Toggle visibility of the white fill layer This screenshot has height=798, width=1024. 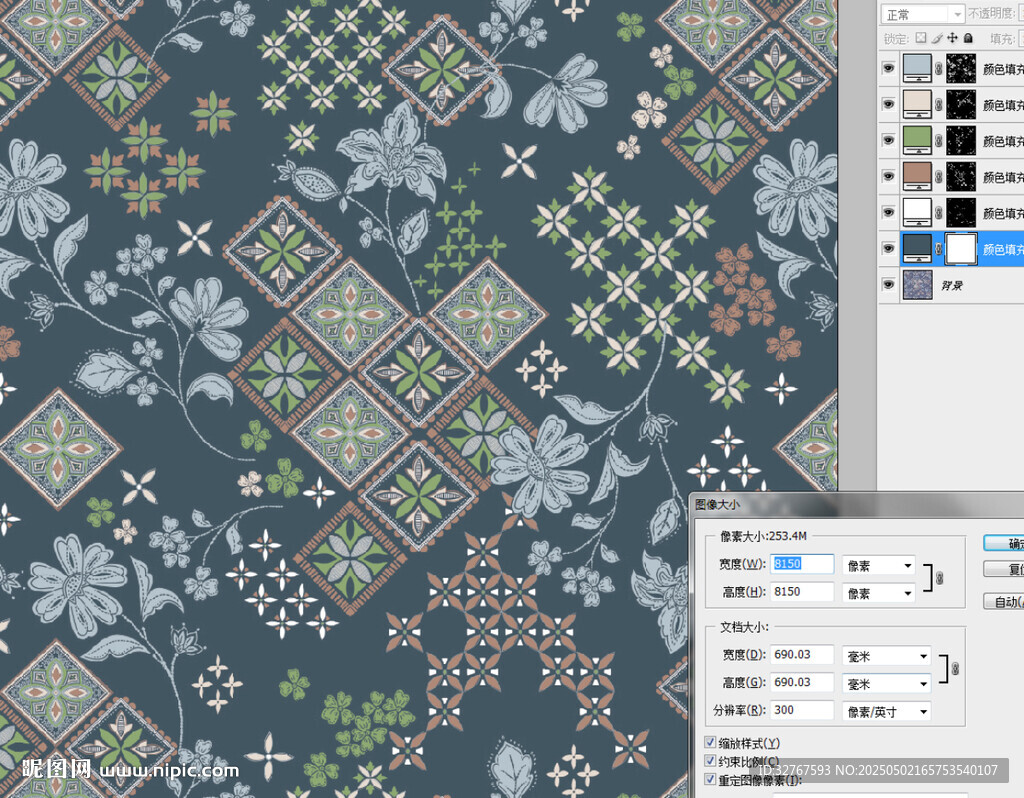(888, 212)
